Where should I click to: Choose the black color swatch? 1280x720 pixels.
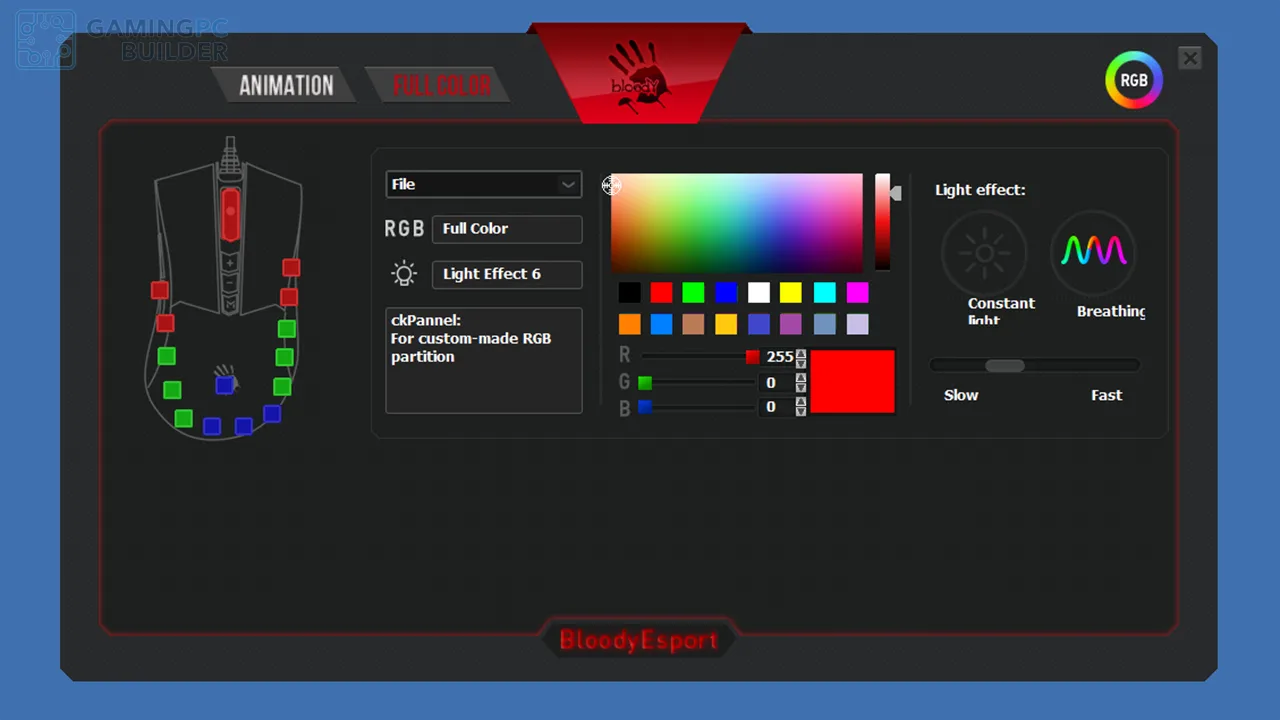tap(629, 292)
